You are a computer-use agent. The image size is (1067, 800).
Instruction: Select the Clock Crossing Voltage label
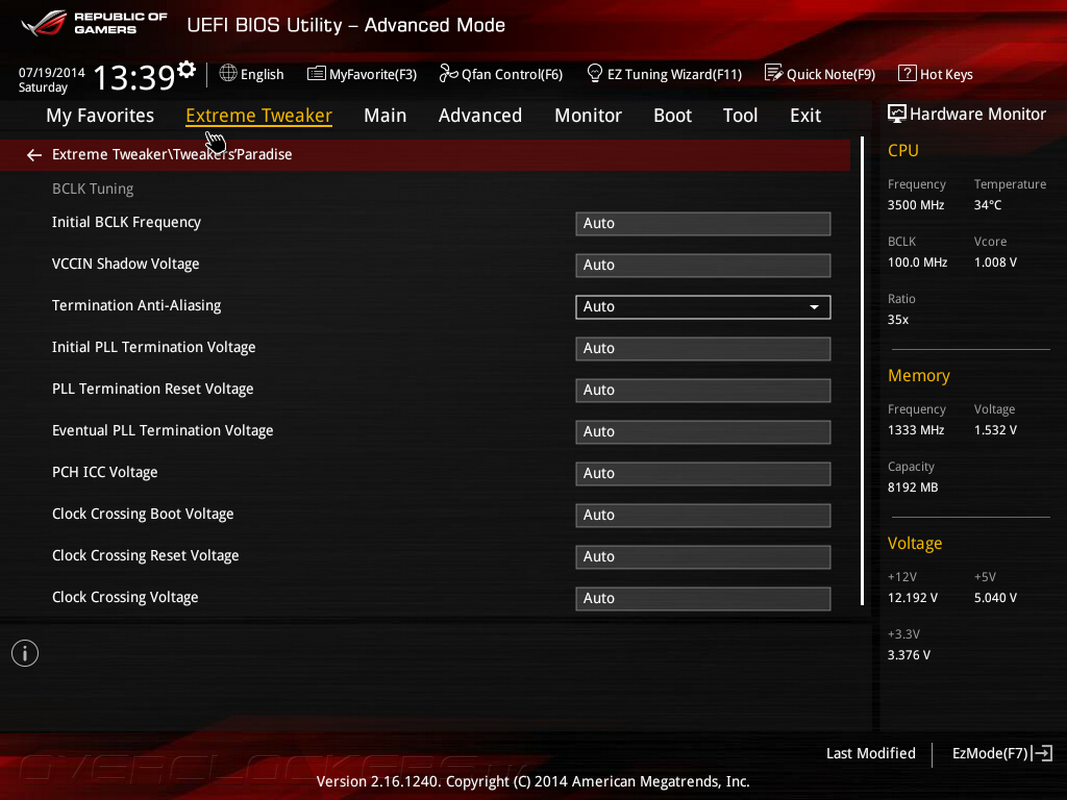tap(125, 597)
